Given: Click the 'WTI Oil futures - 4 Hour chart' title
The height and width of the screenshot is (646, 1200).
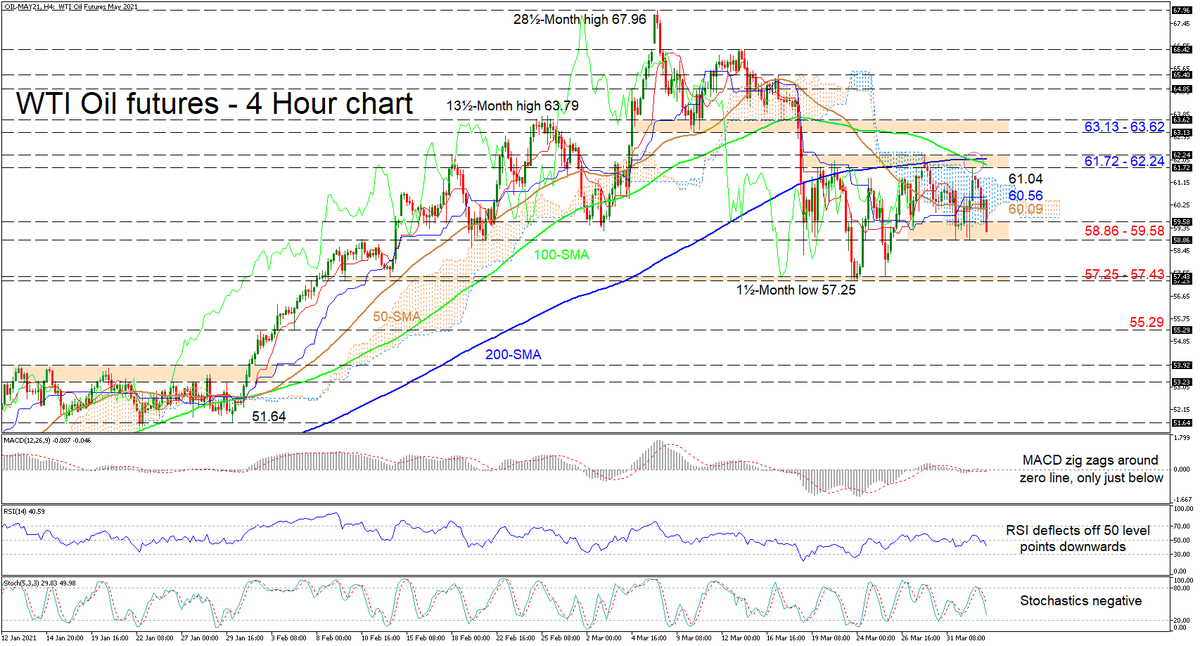Looking at the screenshot, I should (x=212, y=103).
